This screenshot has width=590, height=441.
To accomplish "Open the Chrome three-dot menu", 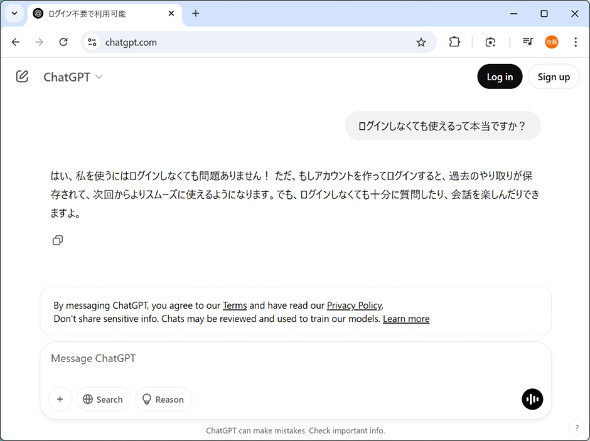I will 576,42.
